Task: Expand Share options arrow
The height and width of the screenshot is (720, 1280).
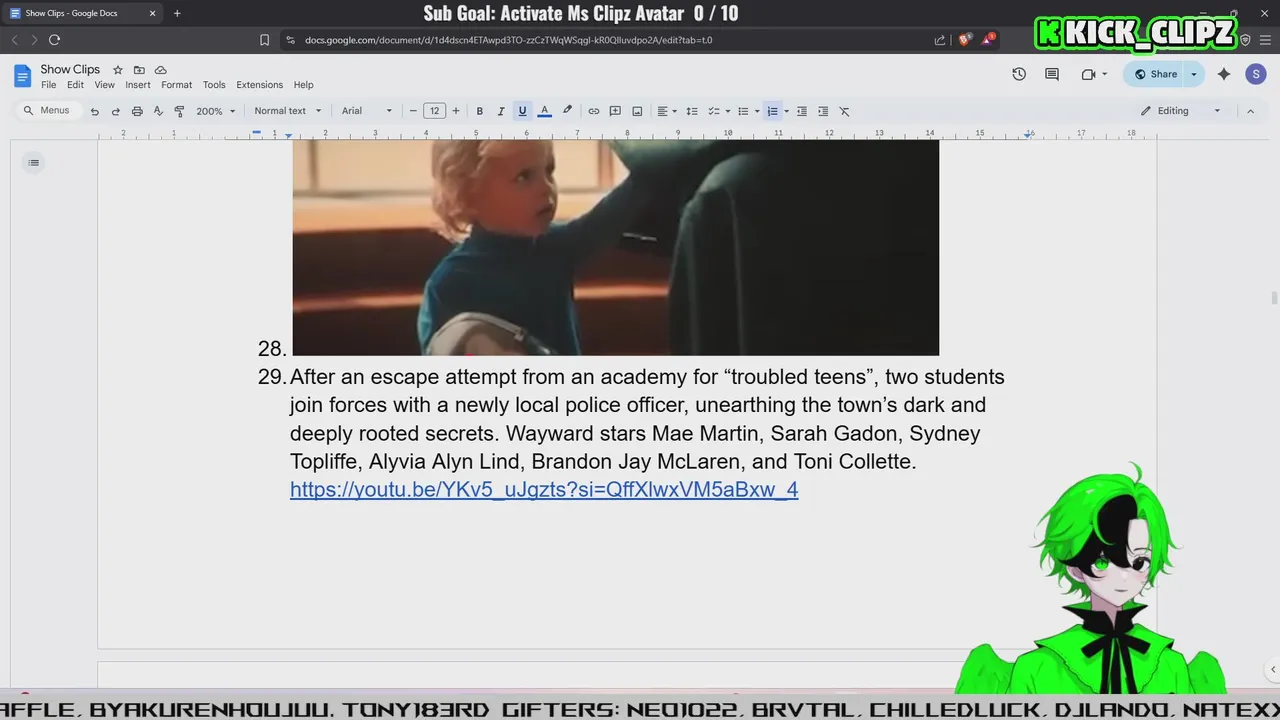Action: pos(1193,74)
